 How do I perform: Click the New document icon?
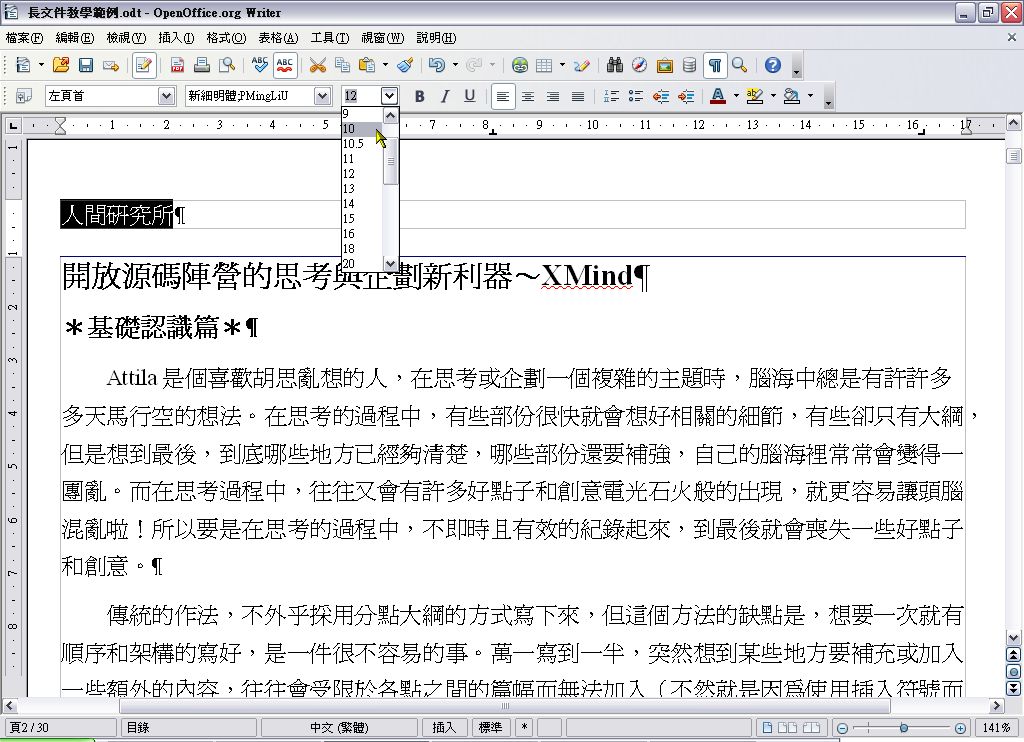pos(23,65)
